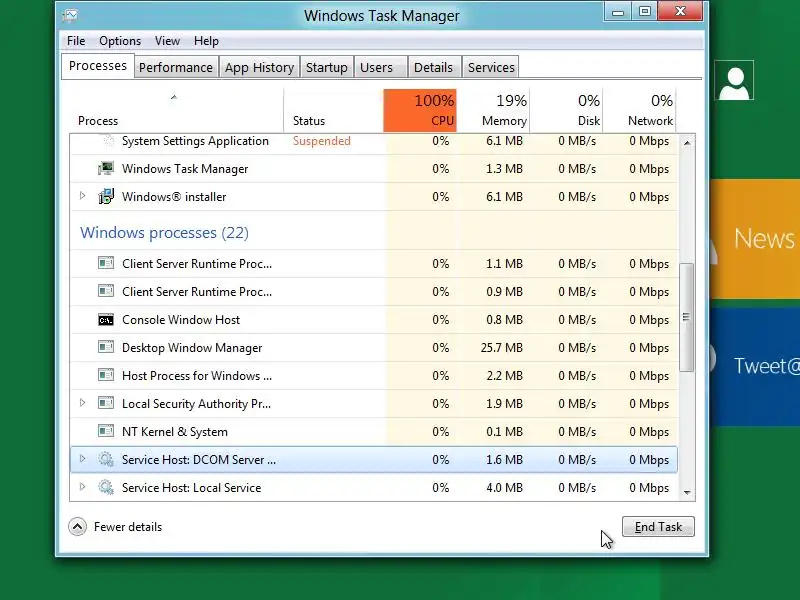This screenshot has height=600, width=800.
Task: Click the scrollbar down arrow
Action: [x=687, y=492]
